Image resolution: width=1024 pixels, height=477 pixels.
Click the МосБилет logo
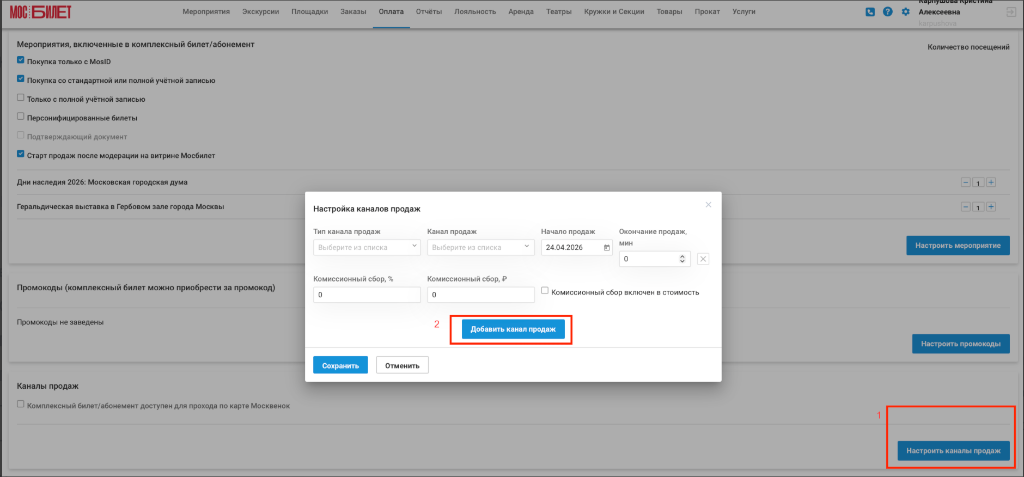coord(40,12)
